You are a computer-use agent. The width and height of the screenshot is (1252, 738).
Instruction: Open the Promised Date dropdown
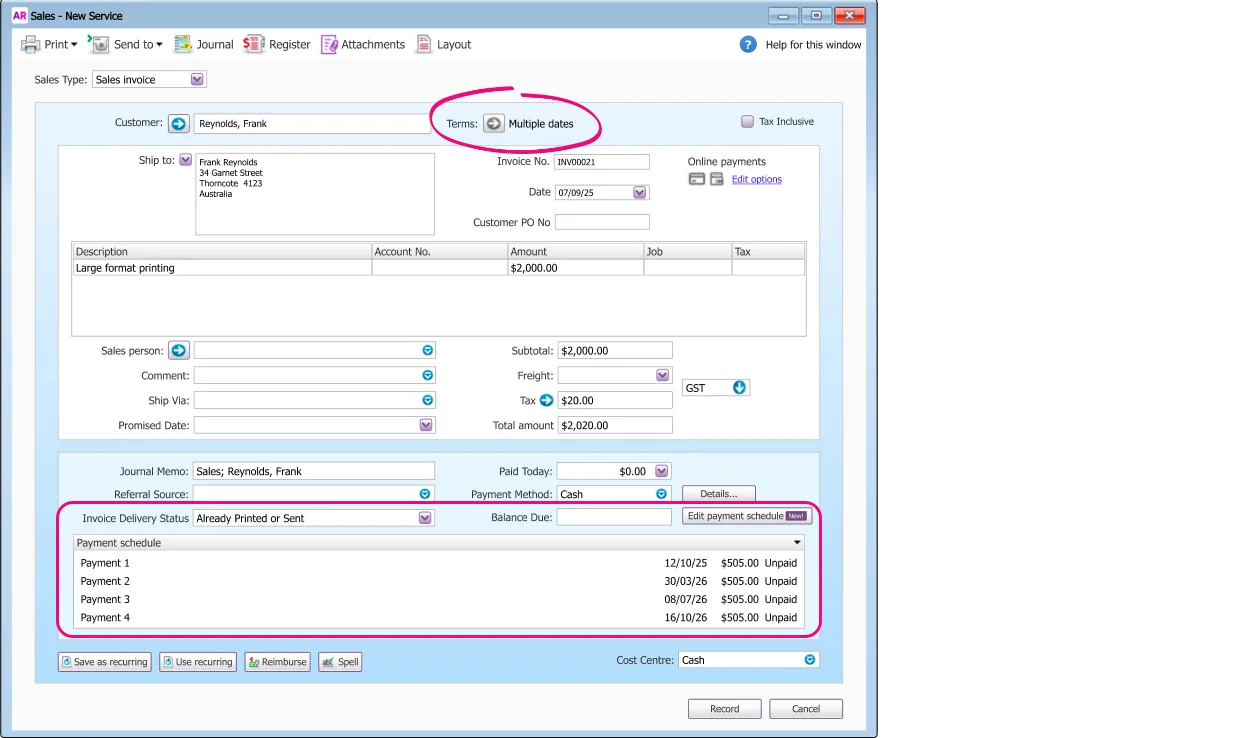(426, 425)
